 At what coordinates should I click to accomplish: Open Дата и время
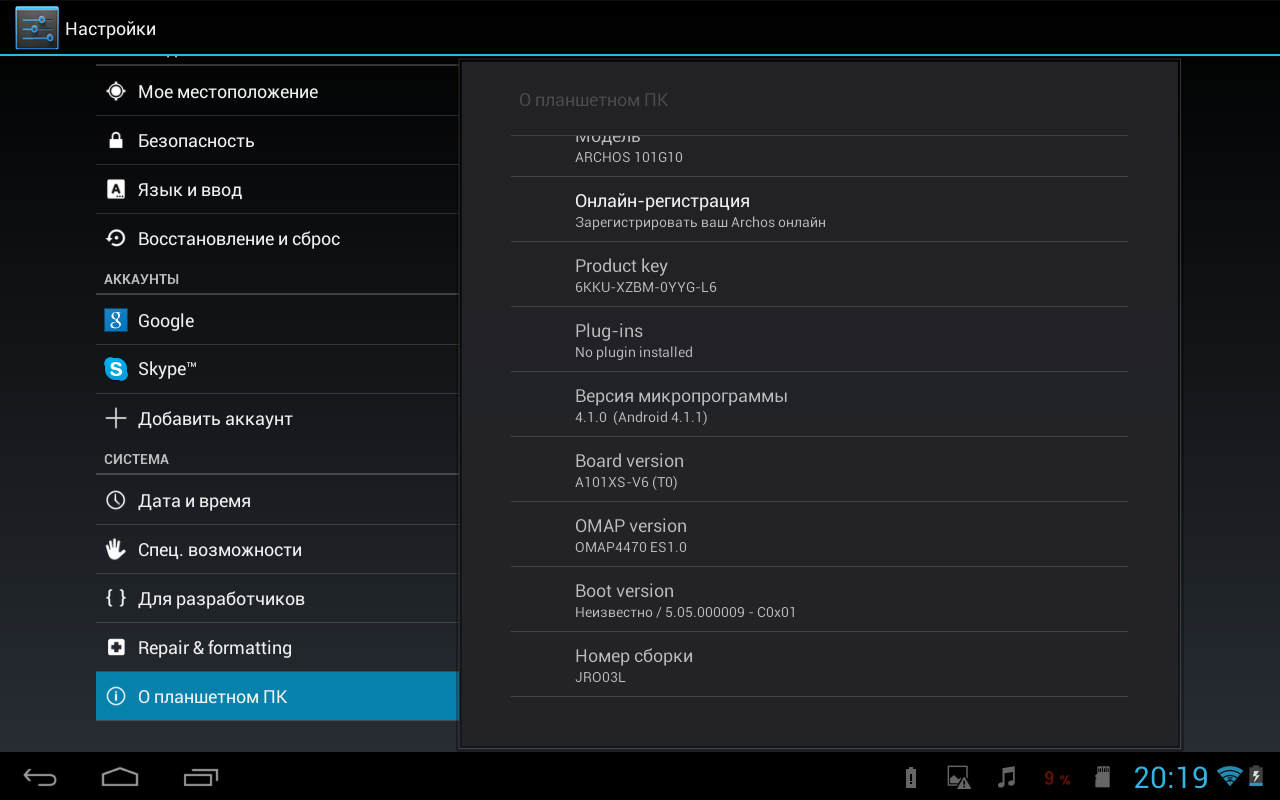click(277, 500)
